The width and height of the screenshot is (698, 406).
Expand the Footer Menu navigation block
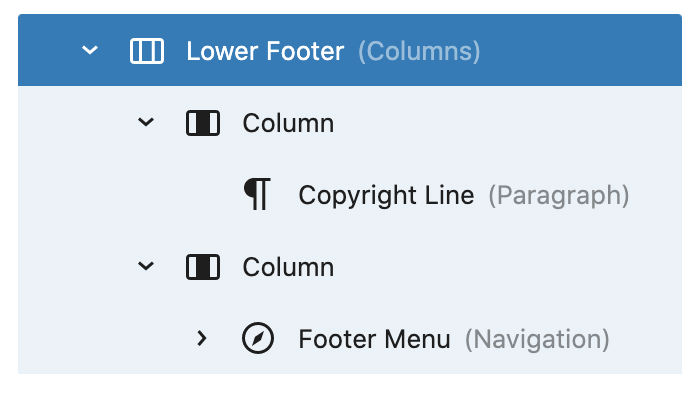point(202,340)
